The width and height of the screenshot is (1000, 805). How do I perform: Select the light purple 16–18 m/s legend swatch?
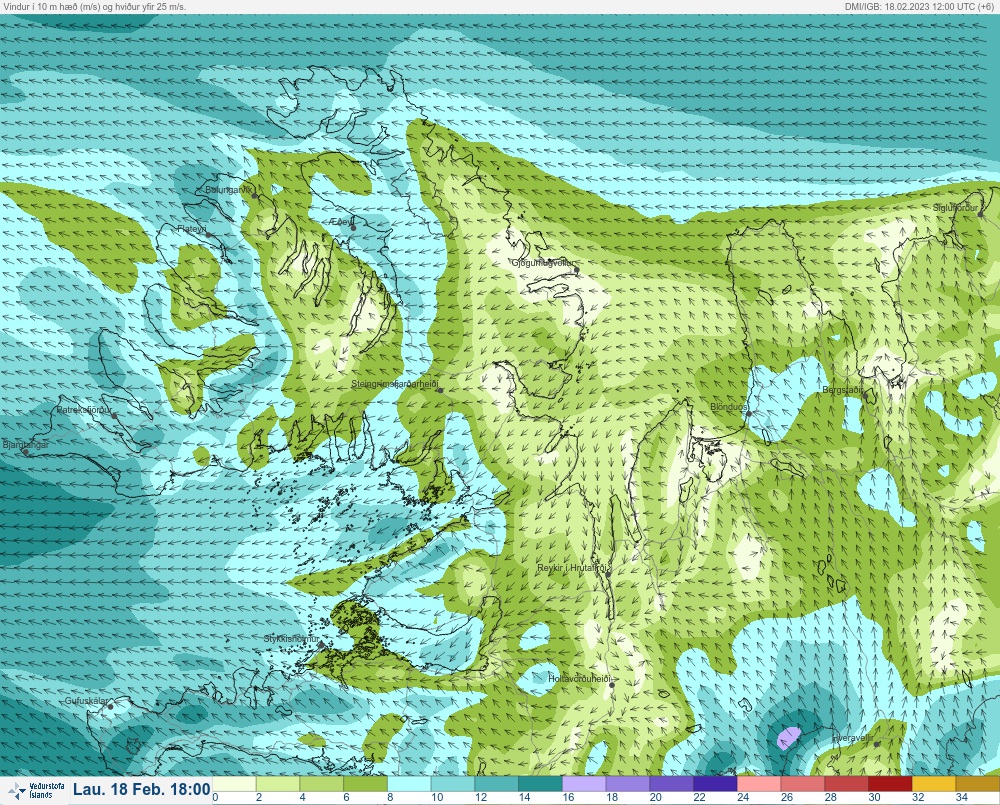click(584, 783)
